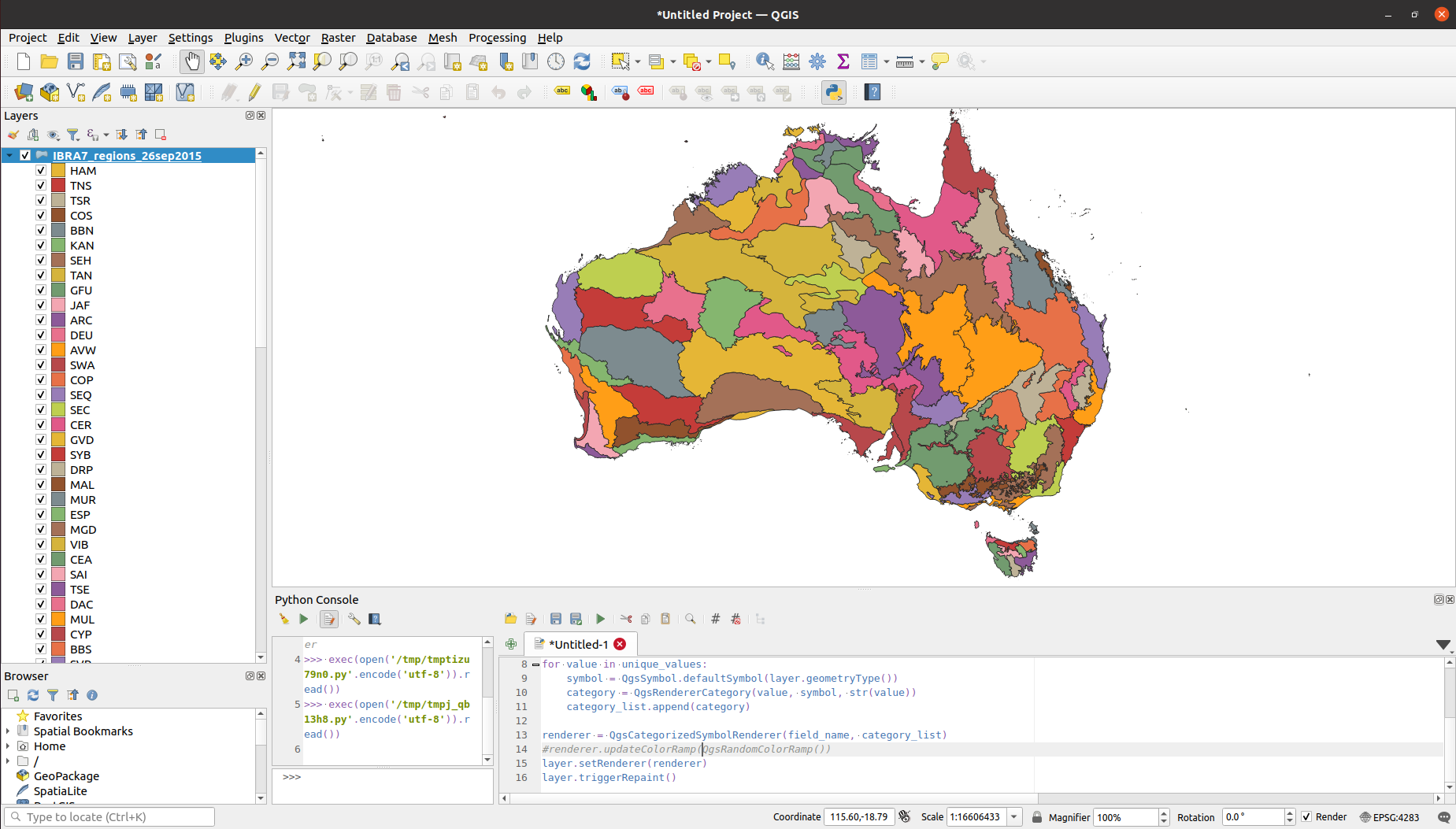Open the filter legend funnel icon in Layers

pyautogui.click(x=73, y=135)
